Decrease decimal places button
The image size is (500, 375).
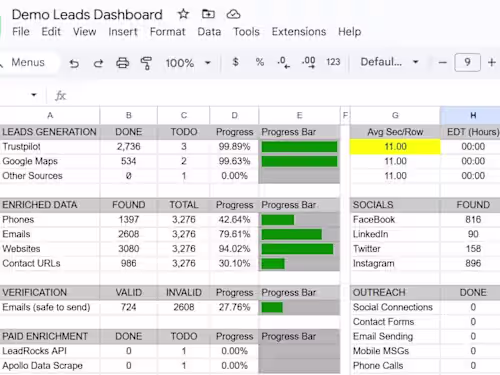(284, 62)
